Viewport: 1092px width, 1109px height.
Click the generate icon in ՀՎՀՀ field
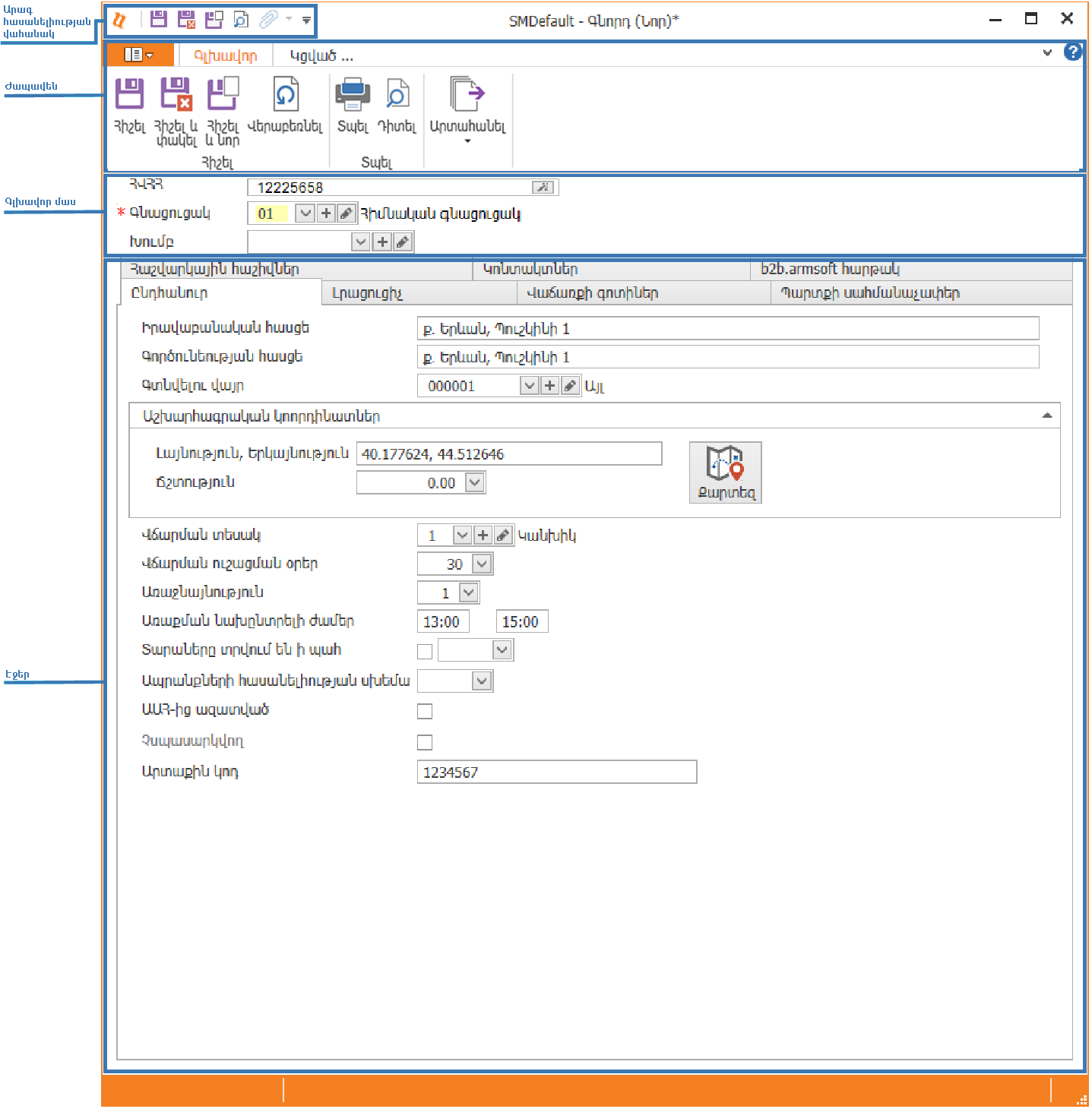point(543,188)
